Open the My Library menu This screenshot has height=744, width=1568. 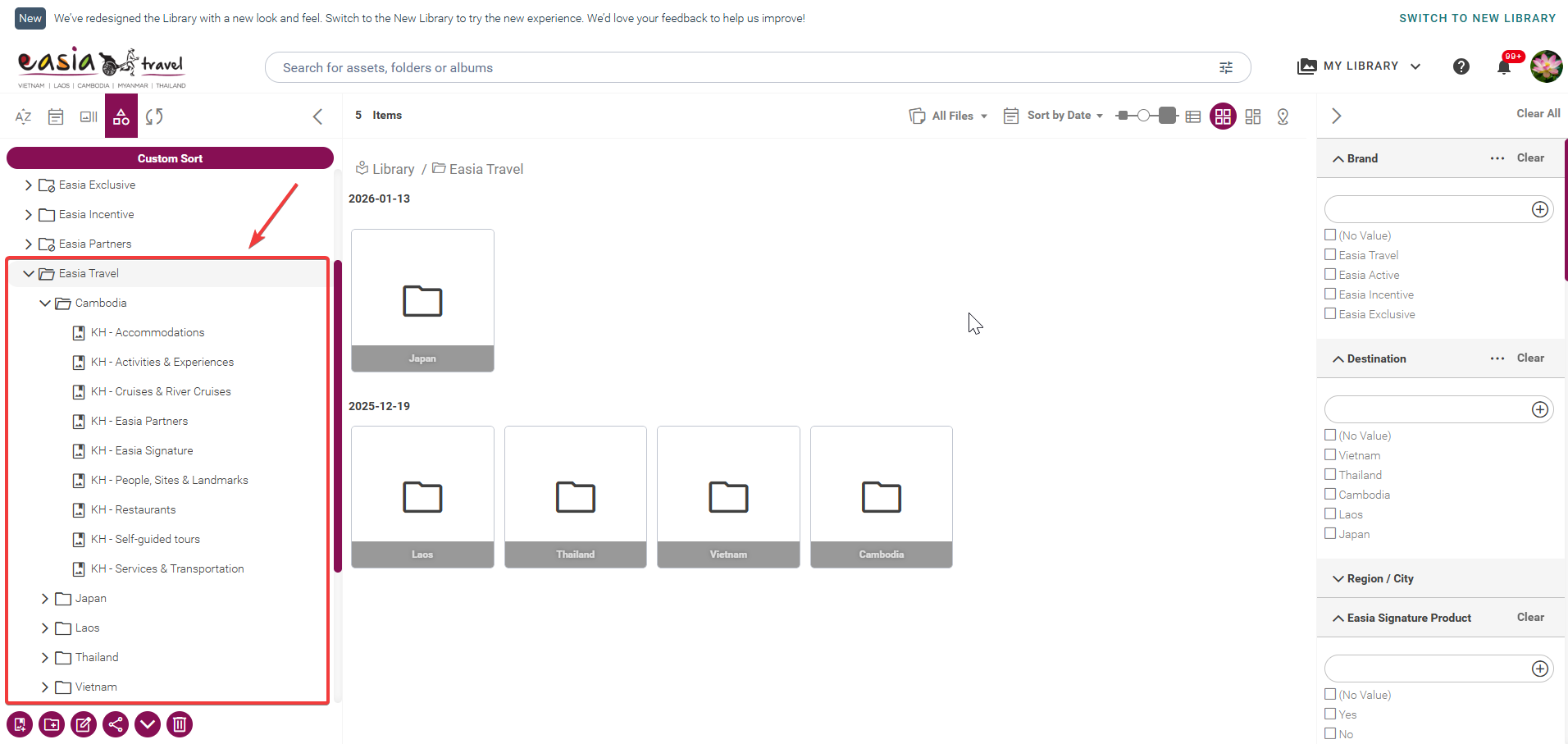(x=1359, y=66)
